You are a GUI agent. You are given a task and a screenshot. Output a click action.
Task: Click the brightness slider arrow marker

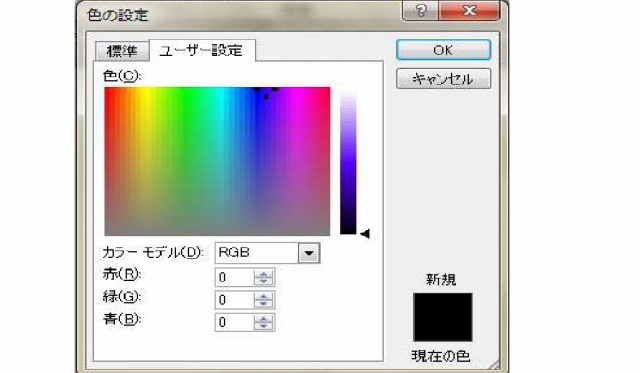coord(365,234)
